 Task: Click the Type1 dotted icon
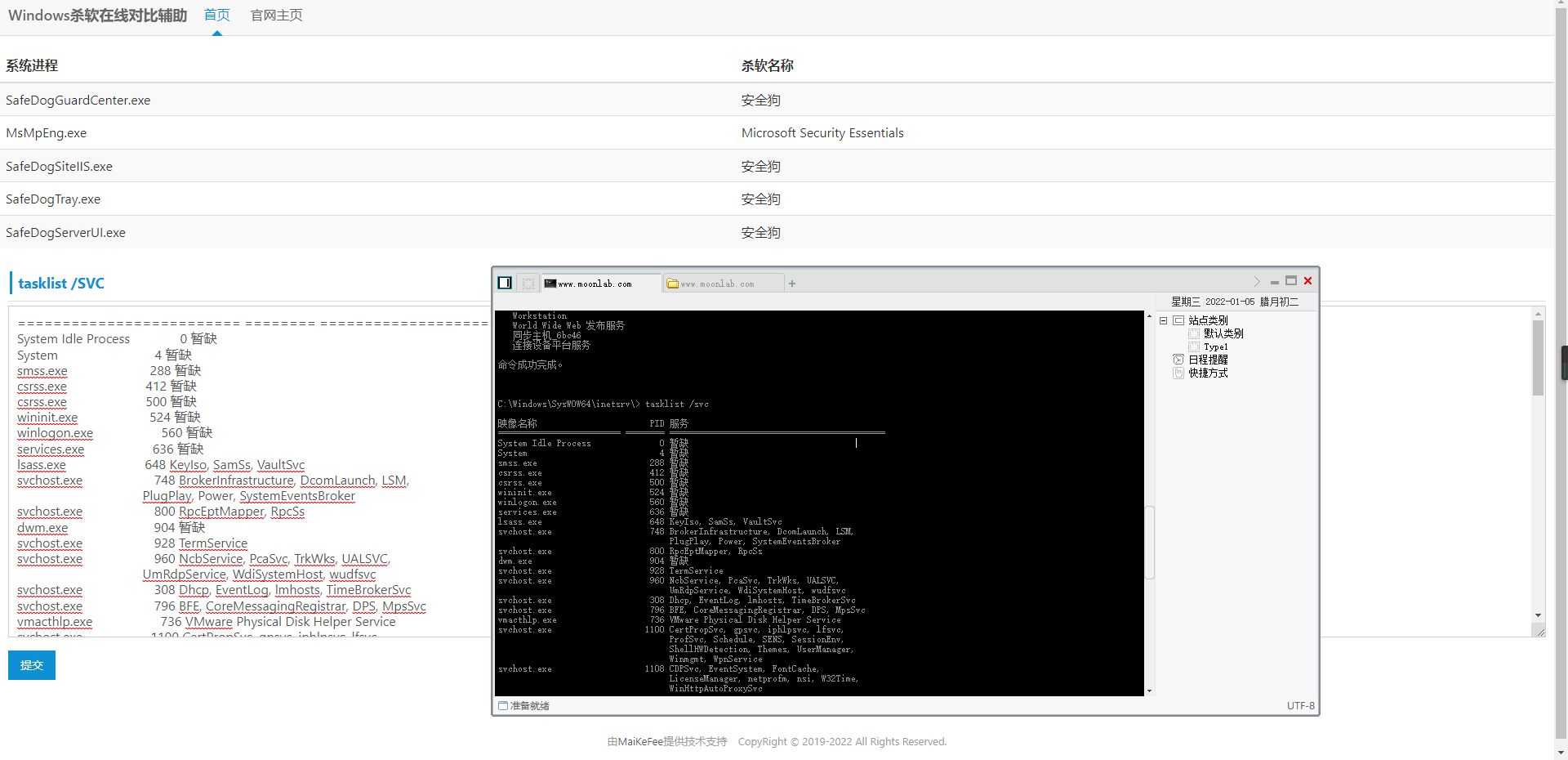[1194, 346]
